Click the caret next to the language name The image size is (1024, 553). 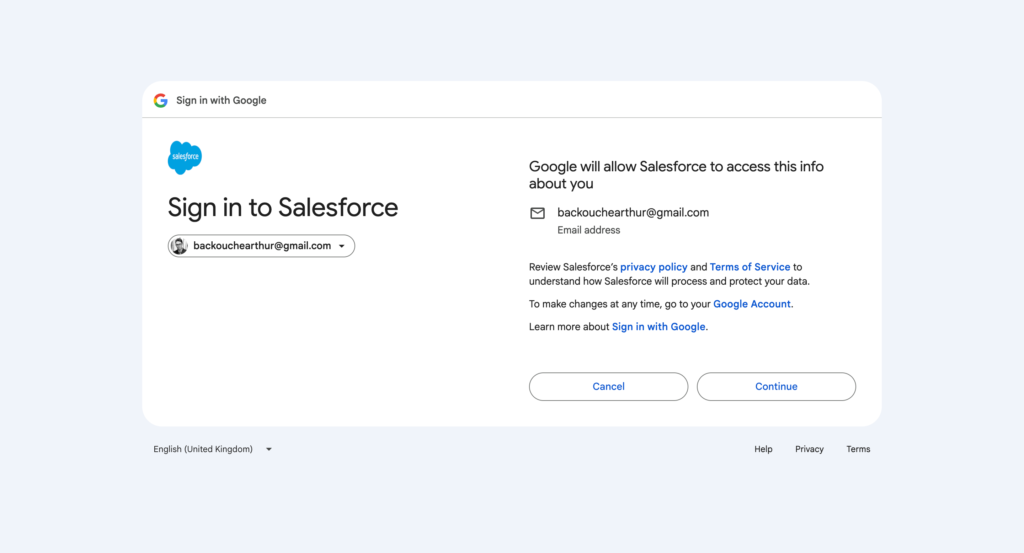tap(269, 450)
